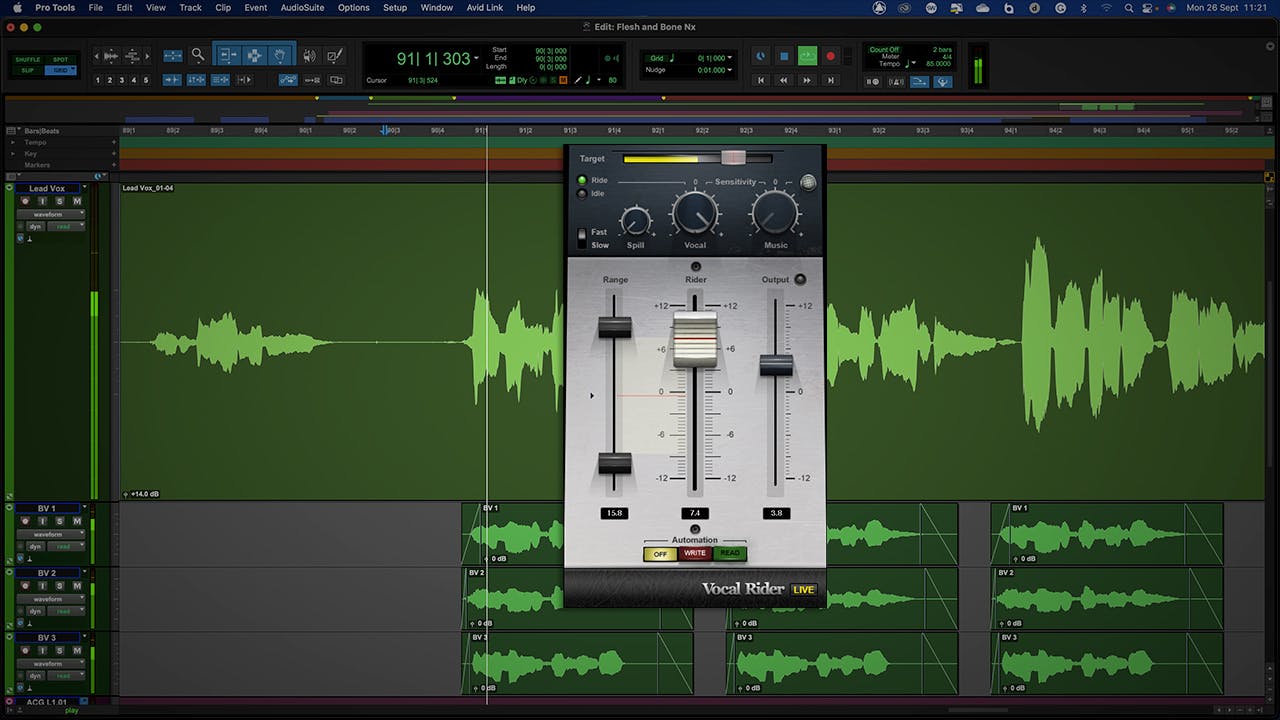Click the Go to End transport button
Screen dimensions: 1280x720
830,80
